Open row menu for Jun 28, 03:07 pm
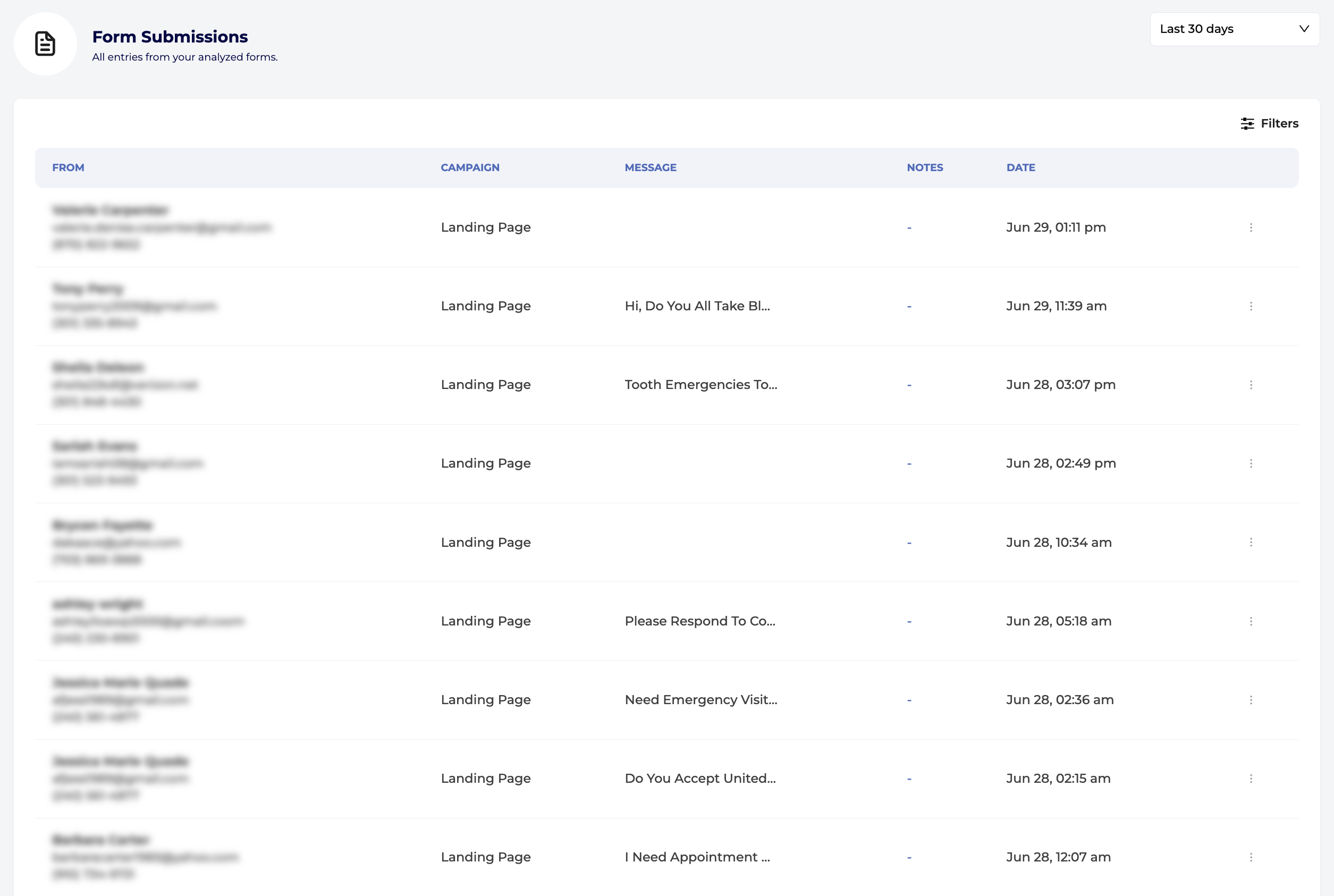 point(1251,385)
